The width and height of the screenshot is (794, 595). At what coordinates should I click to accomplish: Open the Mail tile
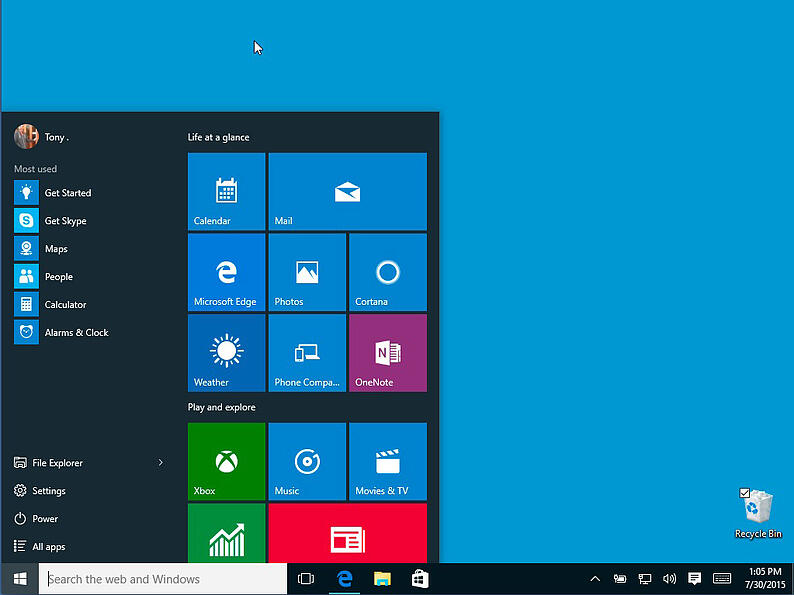pos(347,191)
